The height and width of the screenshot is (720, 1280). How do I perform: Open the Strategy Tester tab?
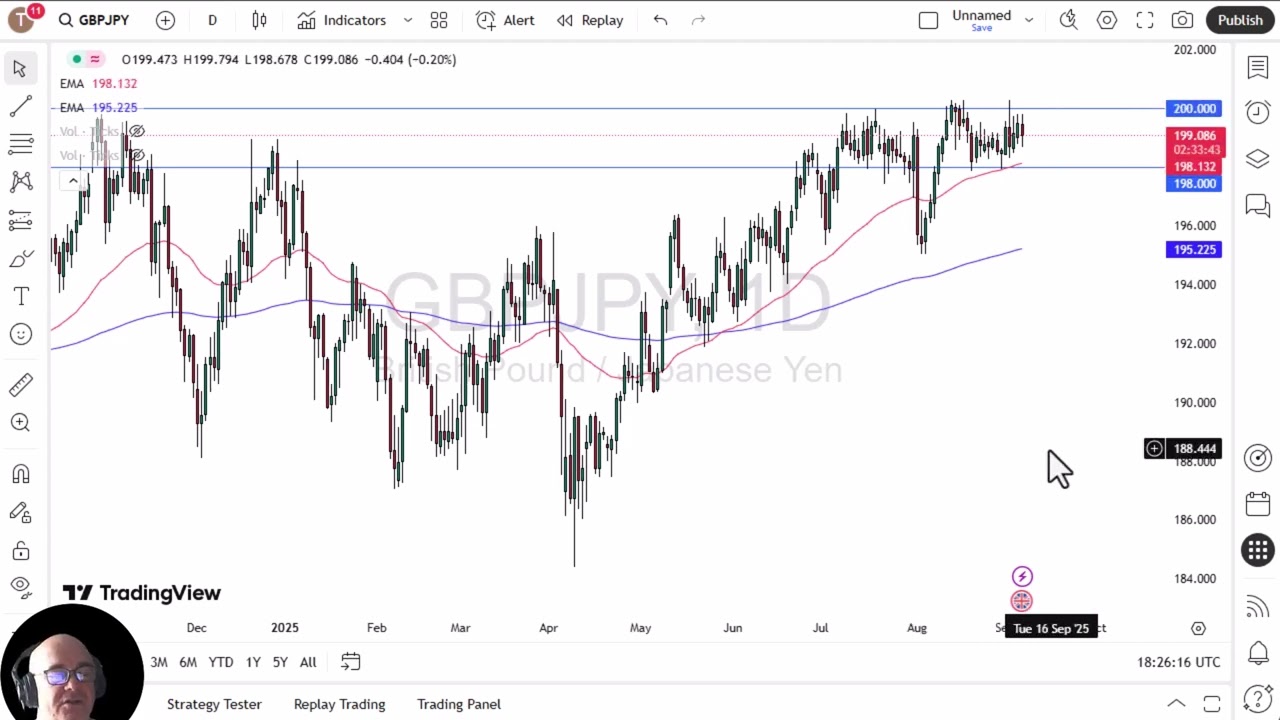[214, 704]
